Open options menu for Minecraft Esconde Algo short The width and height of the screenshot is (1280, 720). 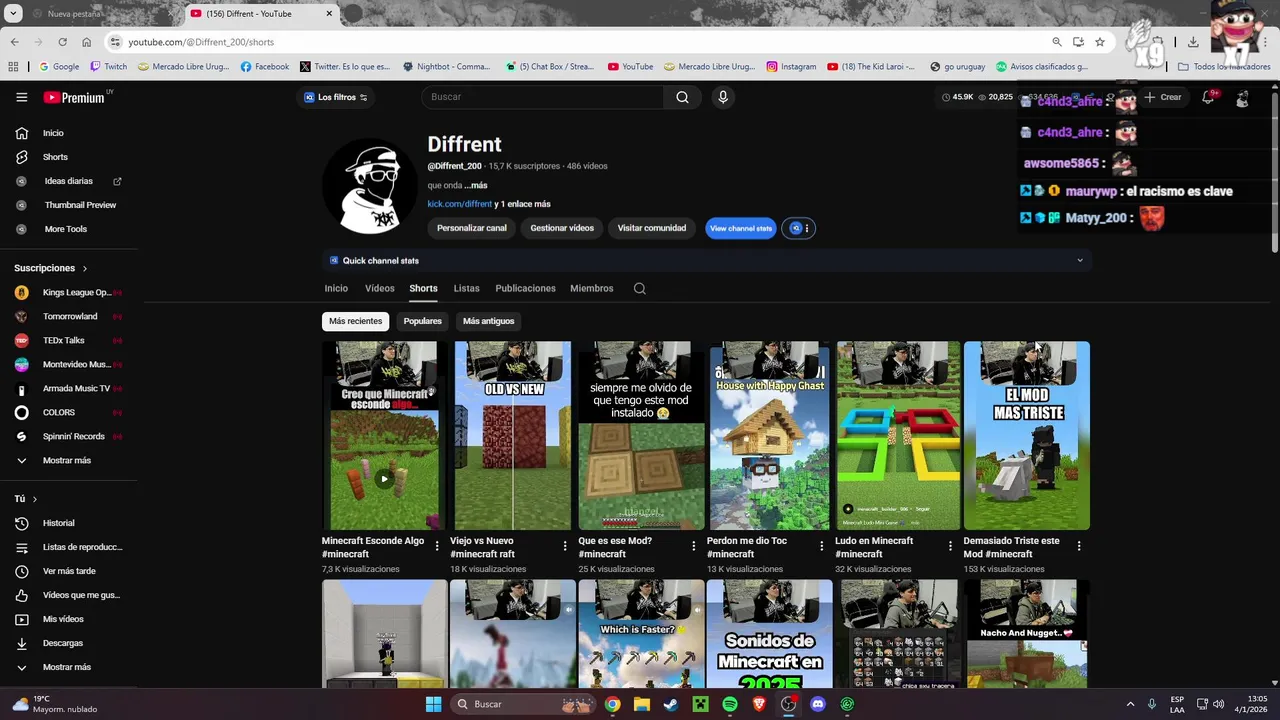click(x=437, y=546)
